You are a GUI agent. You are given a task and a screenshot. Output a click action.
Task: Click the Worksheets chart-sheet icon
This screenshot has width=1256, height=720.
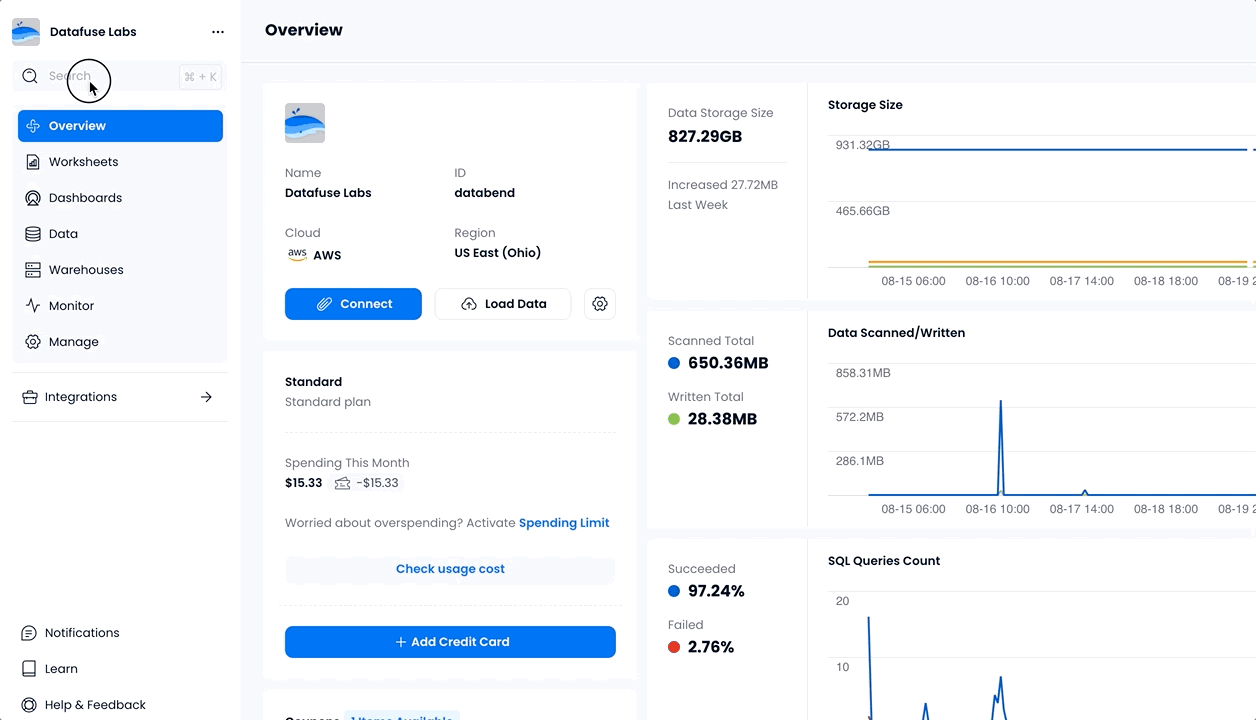(x=33, y=162)
